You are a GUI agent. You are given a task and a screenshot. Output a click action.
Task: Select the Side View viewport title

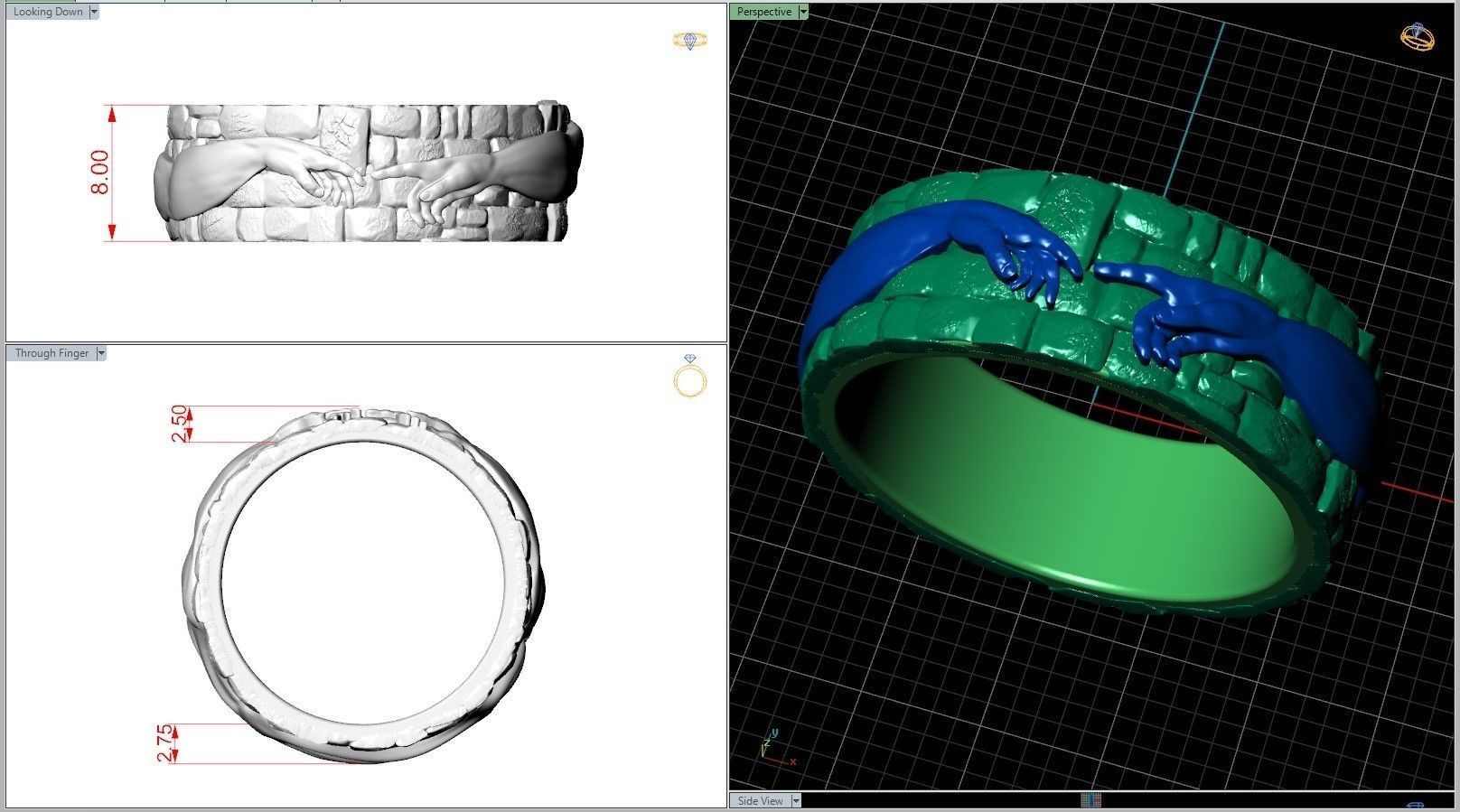coord(761,800)
